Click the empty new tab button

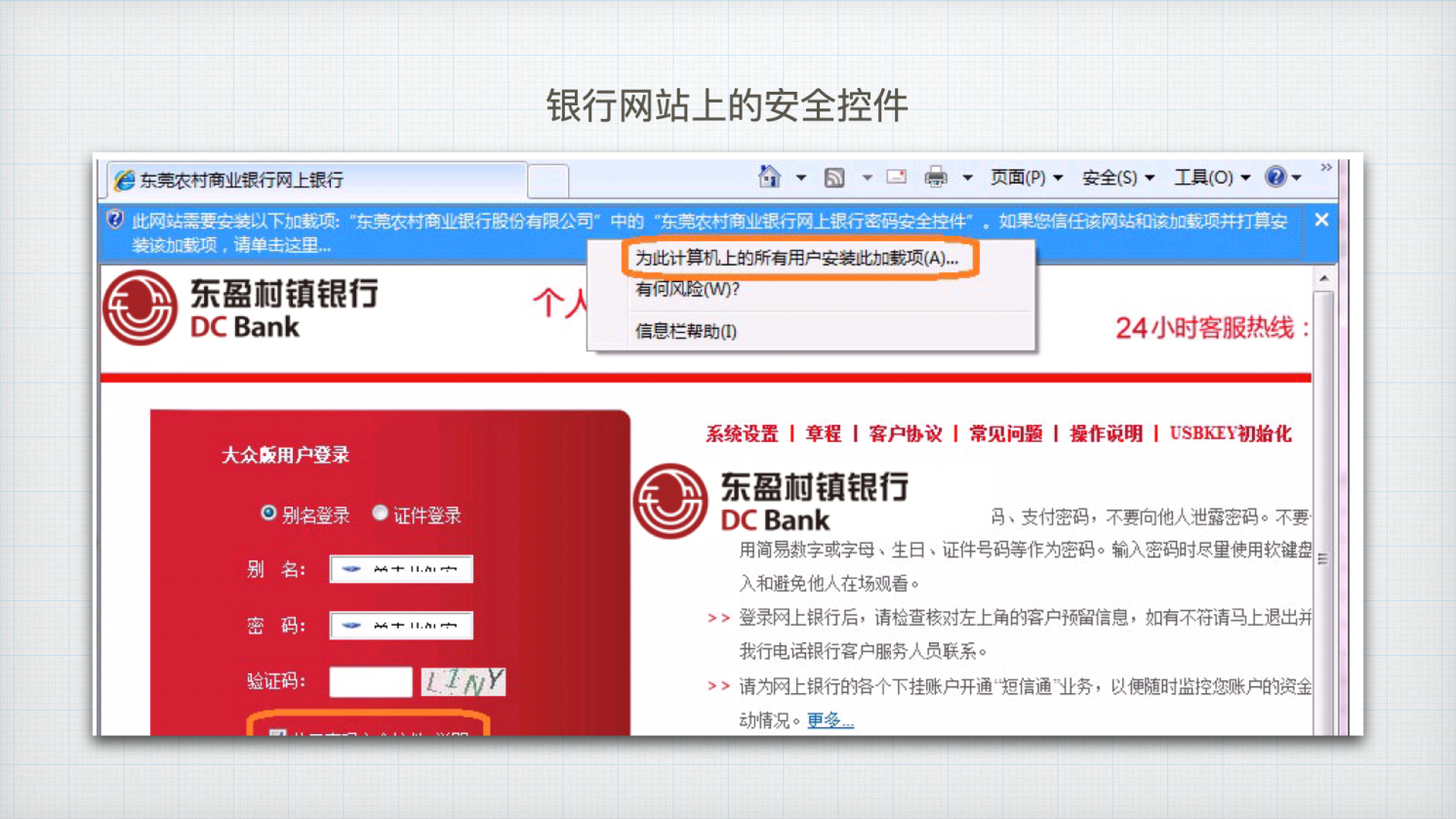[x=548, y=182]
